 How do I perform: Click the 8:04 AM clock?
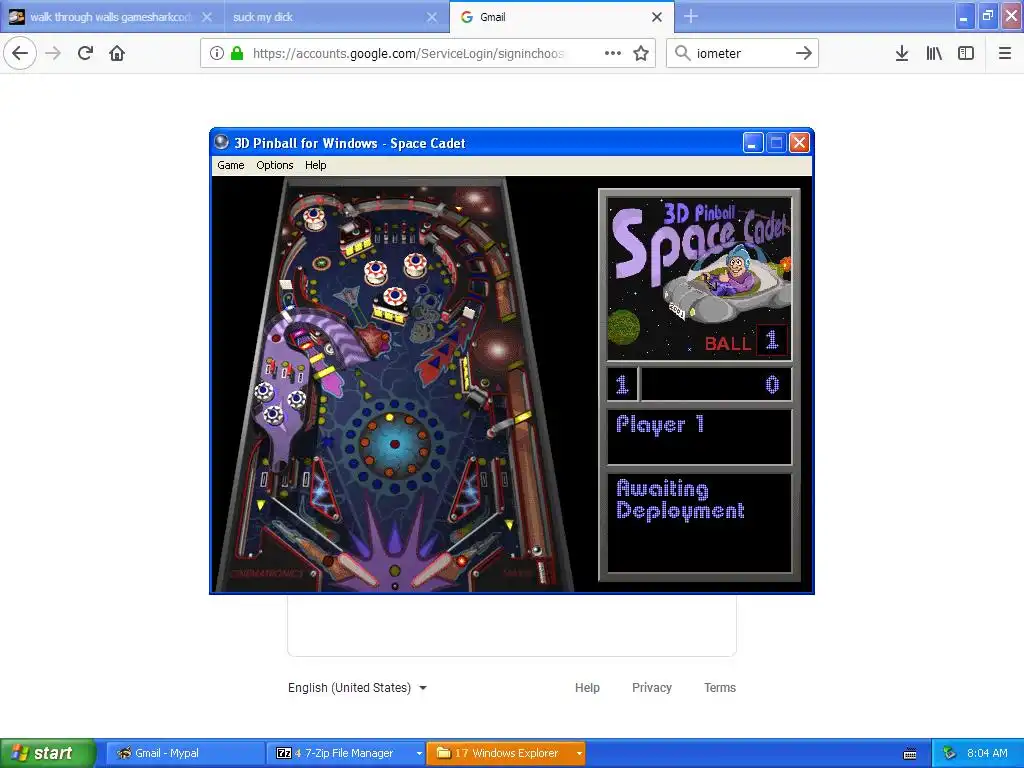pyautogui.click(x=987, y=753)
